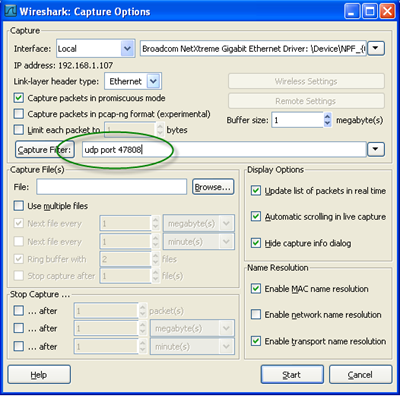
Task: Toggle Enable transport name resolution
Action: [x=256, y=341]
